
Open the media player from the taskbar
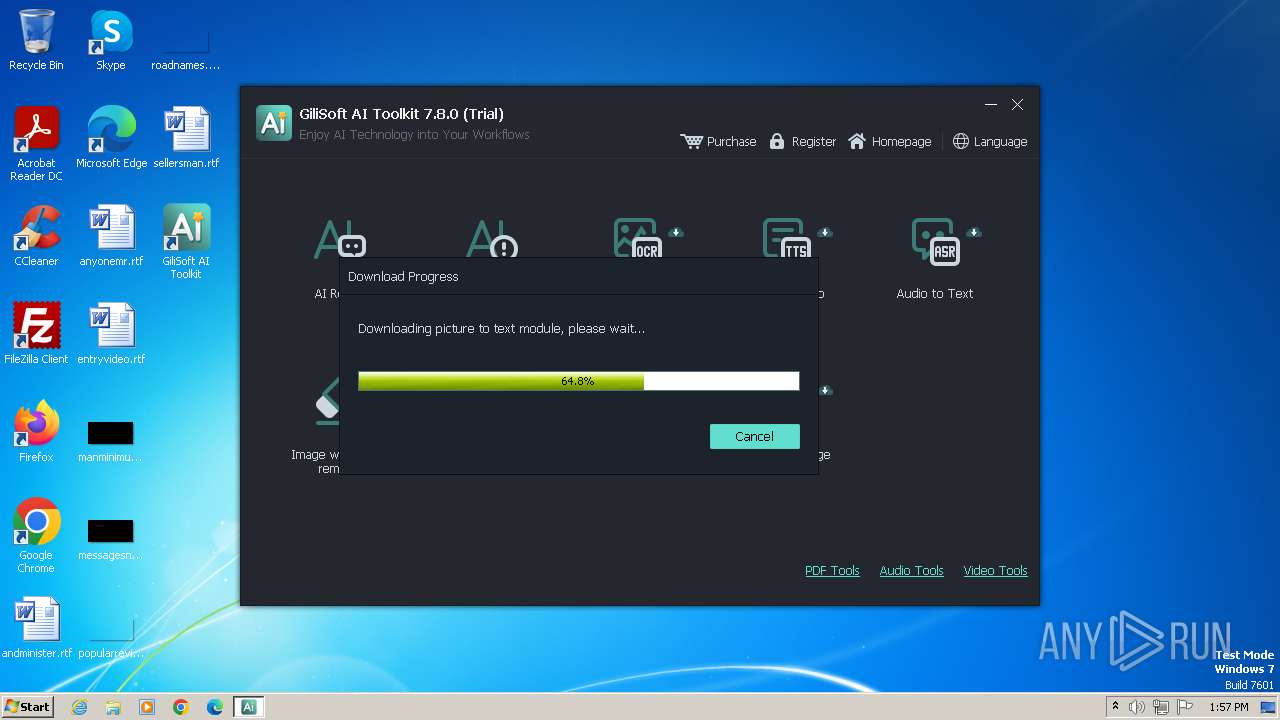(x=147, y=707)
